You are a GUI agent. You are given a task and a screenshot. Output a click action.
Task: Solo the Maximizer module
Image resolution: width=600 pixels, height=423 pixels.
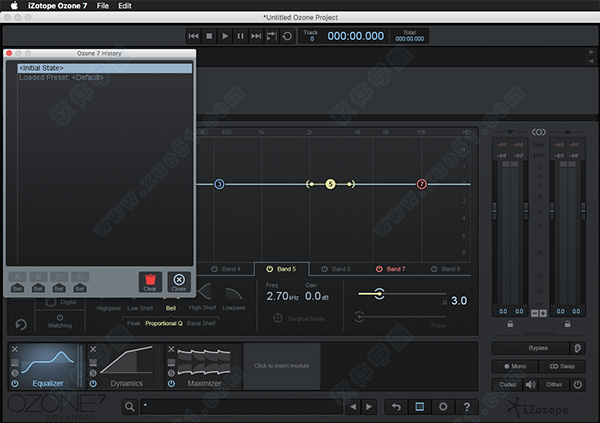[171, 373]
